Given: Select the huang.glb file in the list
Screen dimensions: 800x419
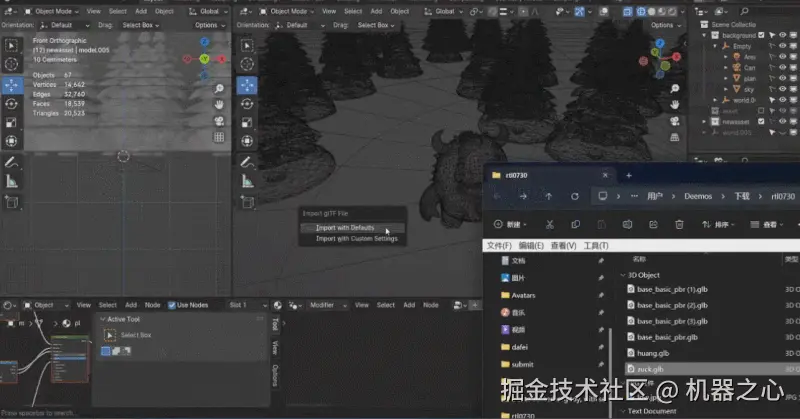Looking at the screenshot, I should (x=655, y=353).
